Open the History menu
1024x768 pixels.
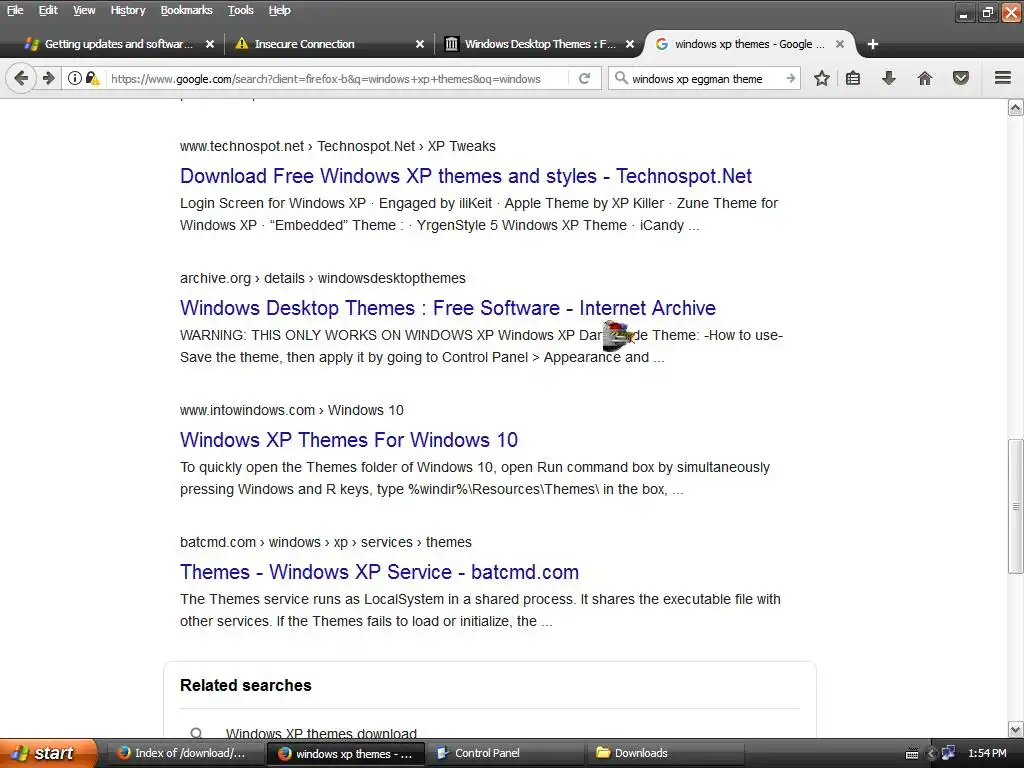127,10
